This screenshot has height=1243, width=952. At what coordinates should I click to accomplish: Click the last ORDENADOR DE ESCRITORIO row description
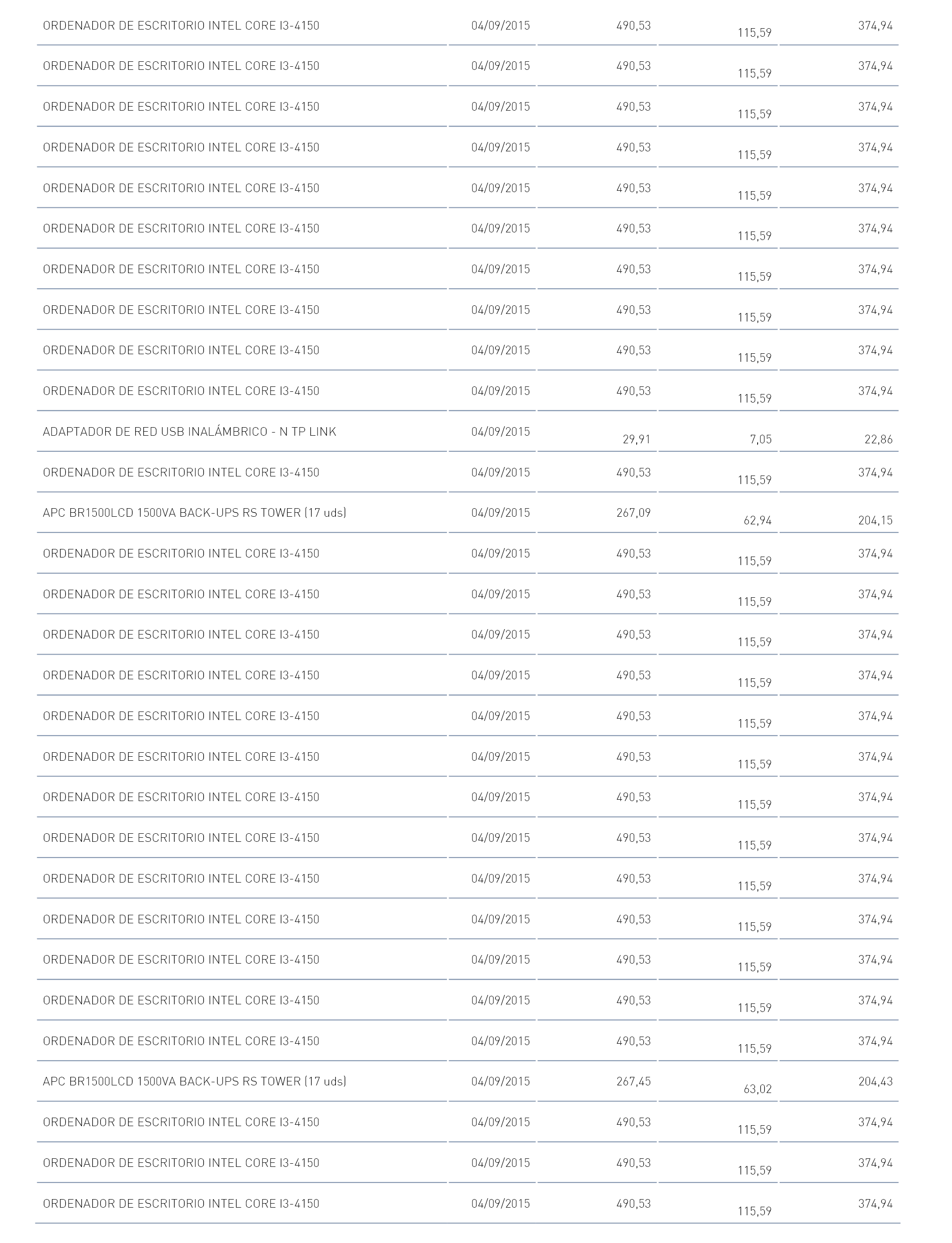pyautogui.click(x=181, y=1203)
